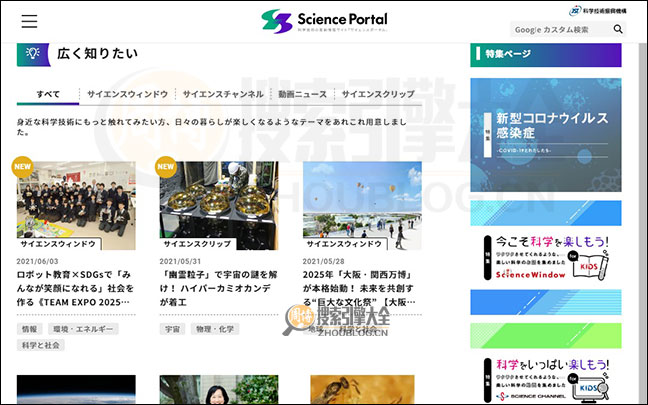This screenshot has height=405, width=648.
Task: Click the search magnifier icon
Action: 618,29
